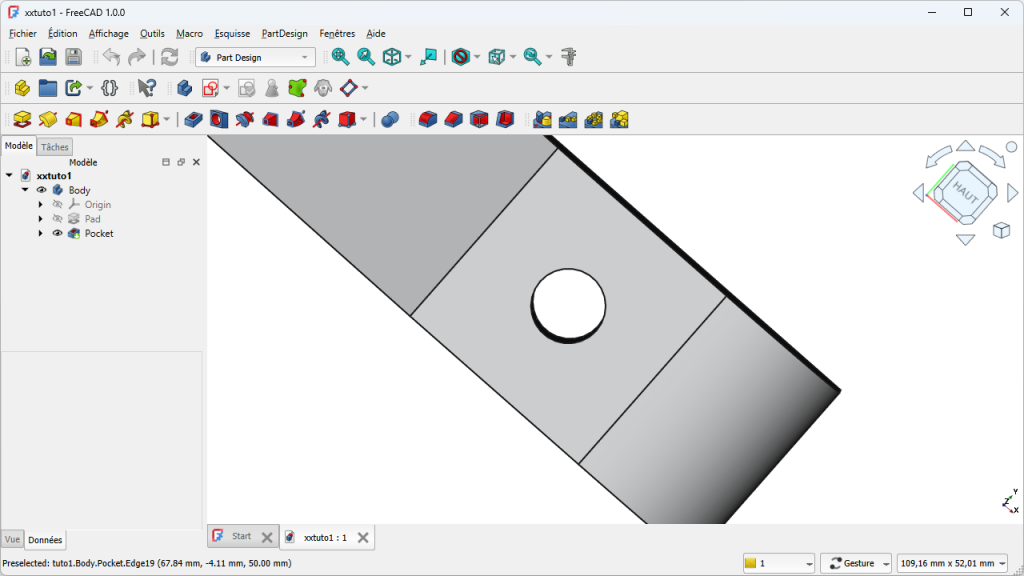Open the Esquisse menu

(232, 33)
